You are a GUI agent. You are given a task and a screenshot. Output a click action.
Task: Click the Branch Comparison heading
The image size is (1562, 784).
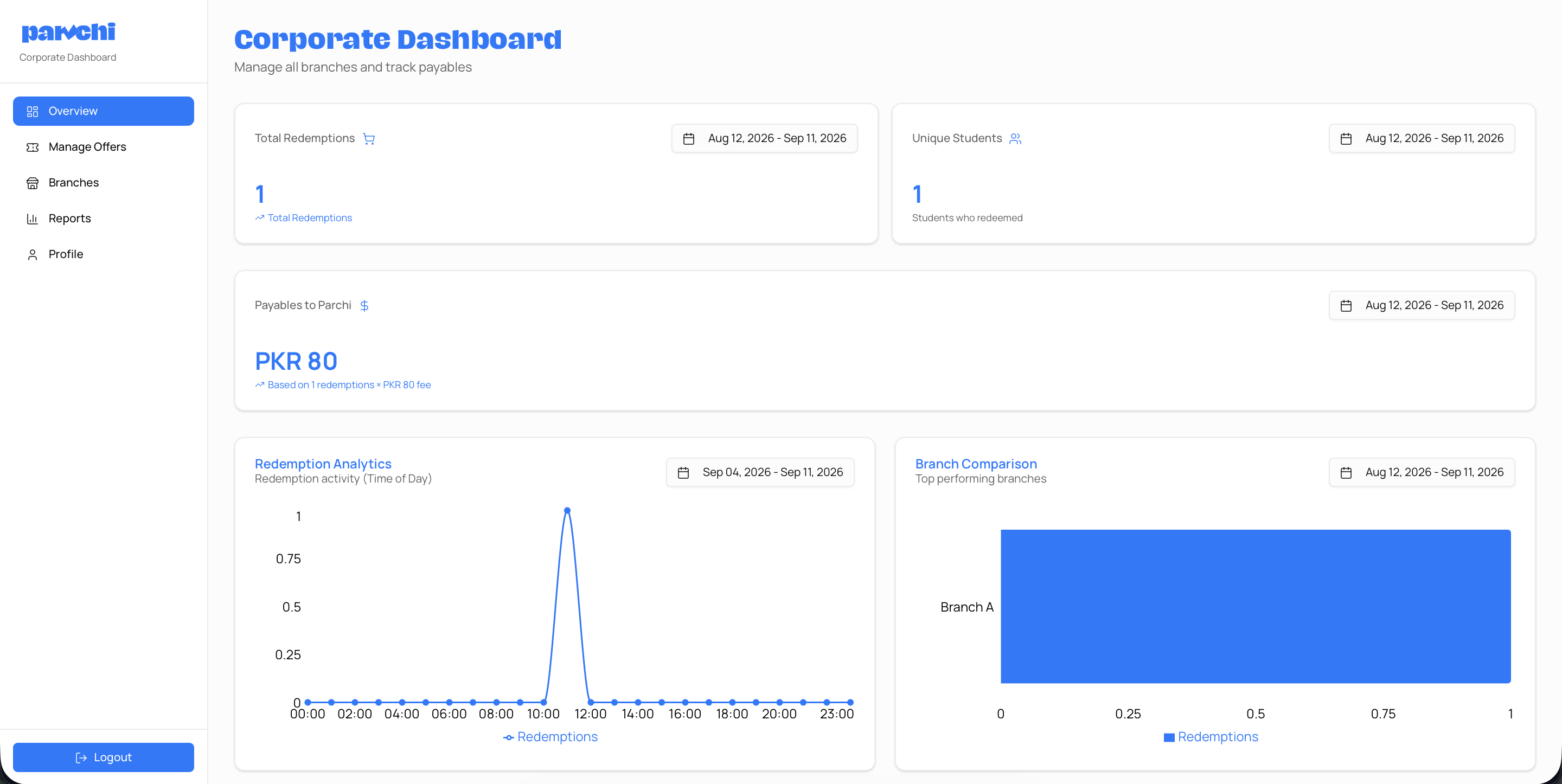click(x=976, y=464)
